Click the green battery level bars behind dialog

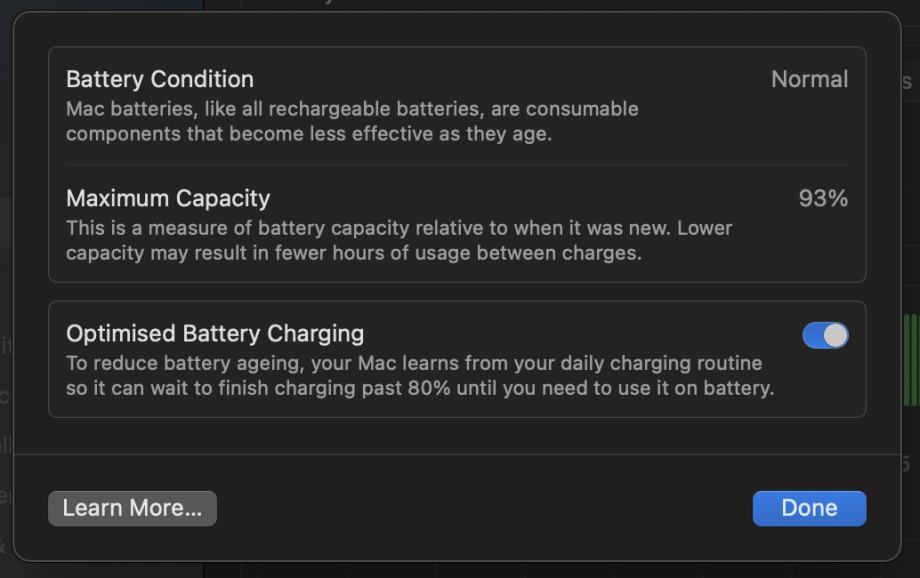(x=910, y=360)
